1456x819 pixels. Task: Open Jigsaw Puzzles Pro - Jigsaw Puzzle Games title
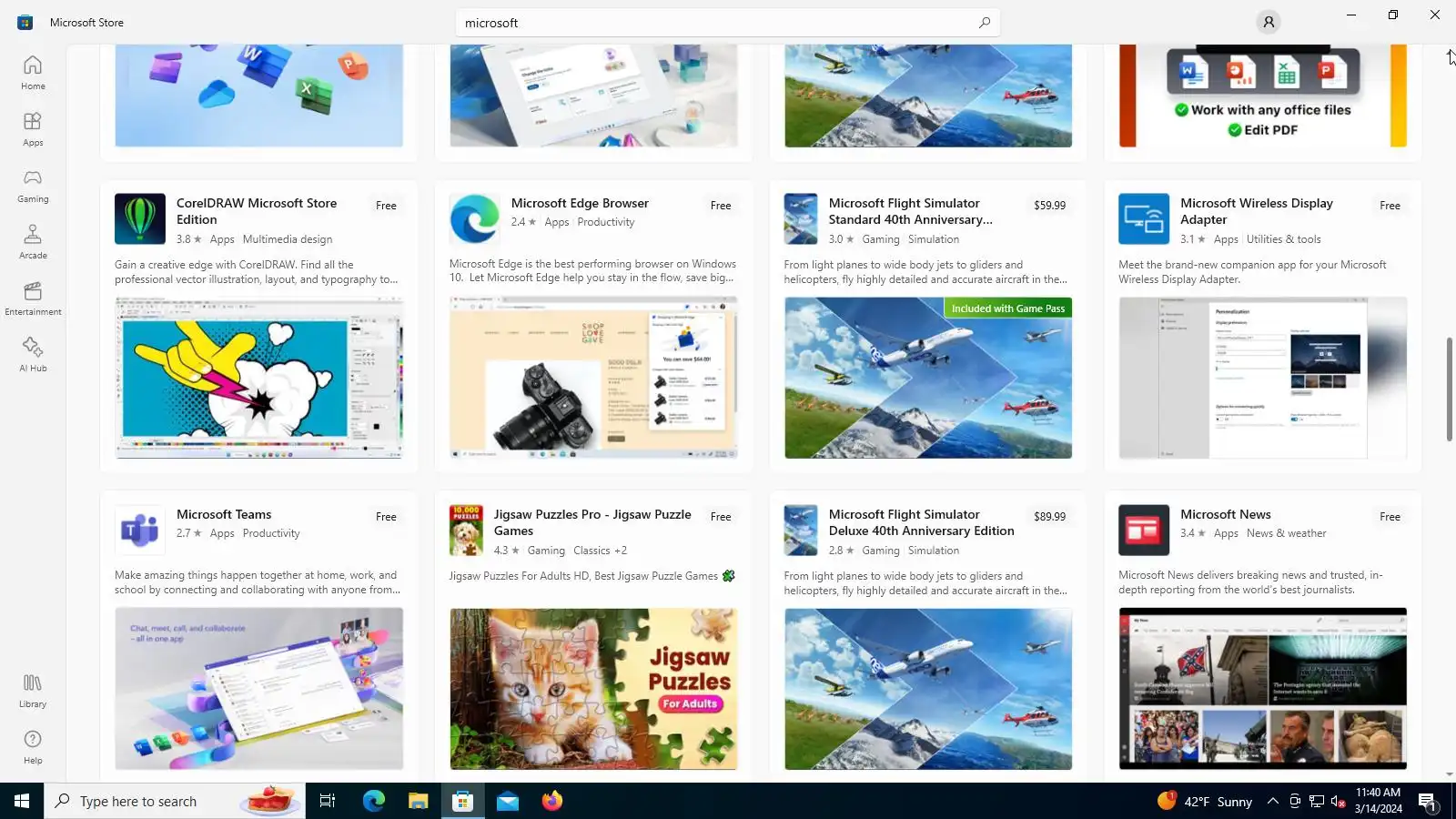[x=592, y=522]
